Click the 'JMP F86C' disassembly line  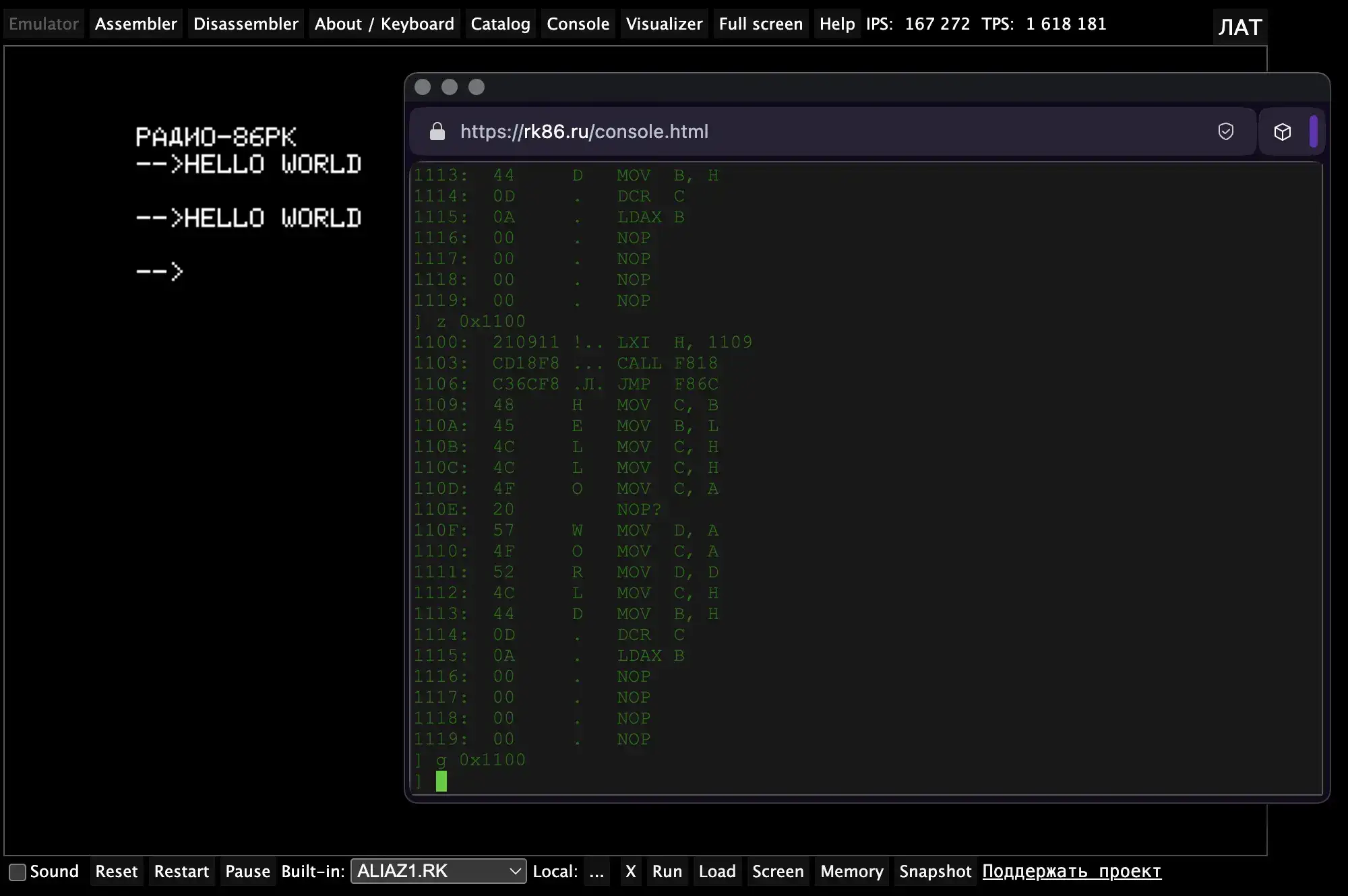566,384
